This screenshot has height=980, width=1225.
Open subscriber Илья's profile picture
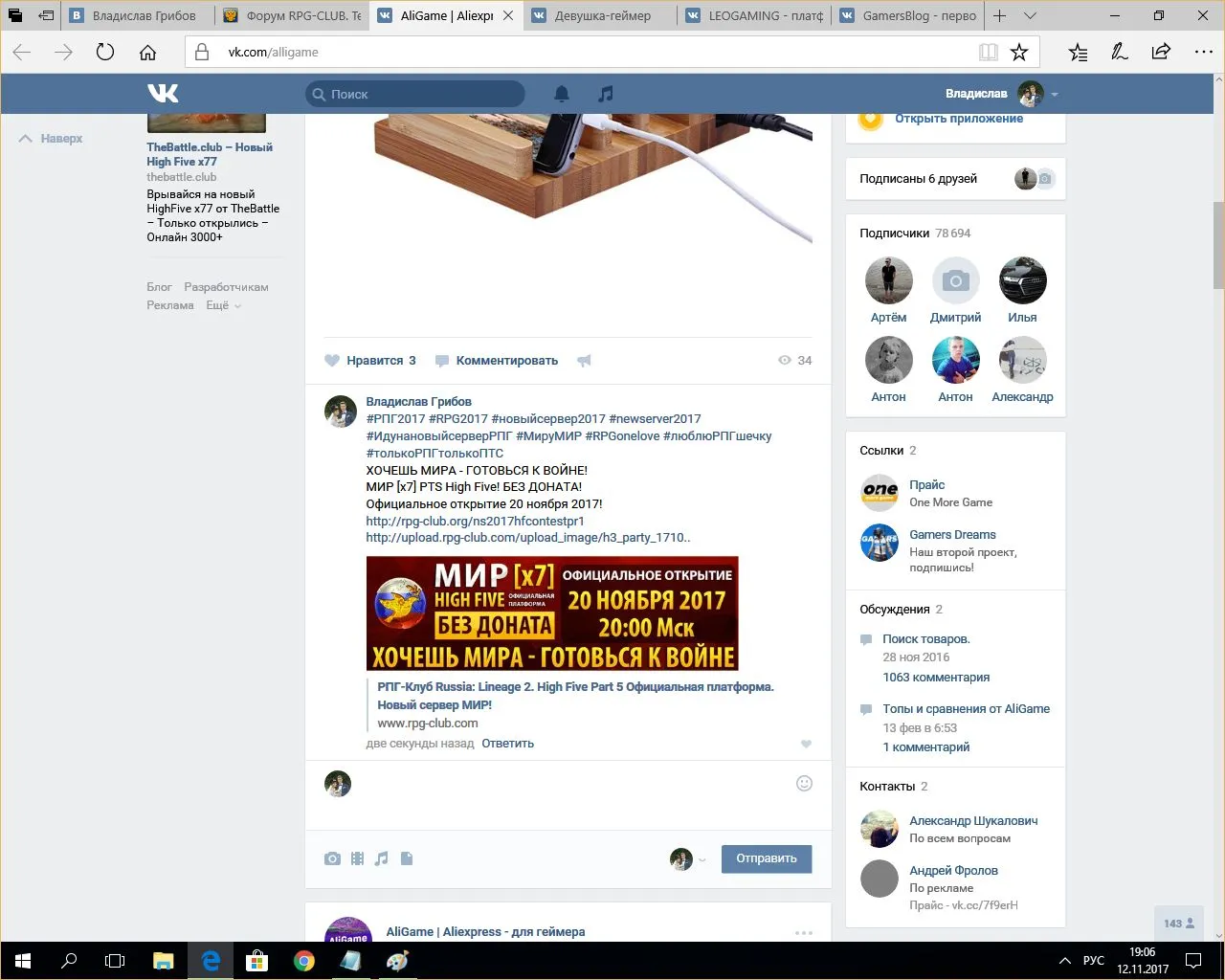tap(1022, 280)
